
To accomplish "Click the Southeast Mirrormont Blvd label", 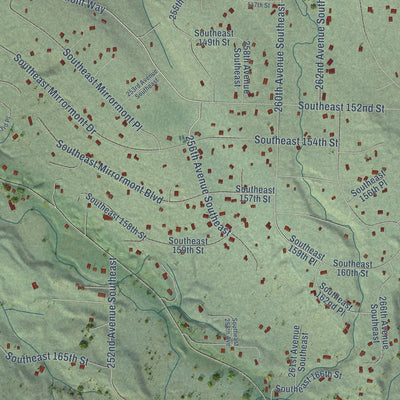I will (x=110, y=172).
